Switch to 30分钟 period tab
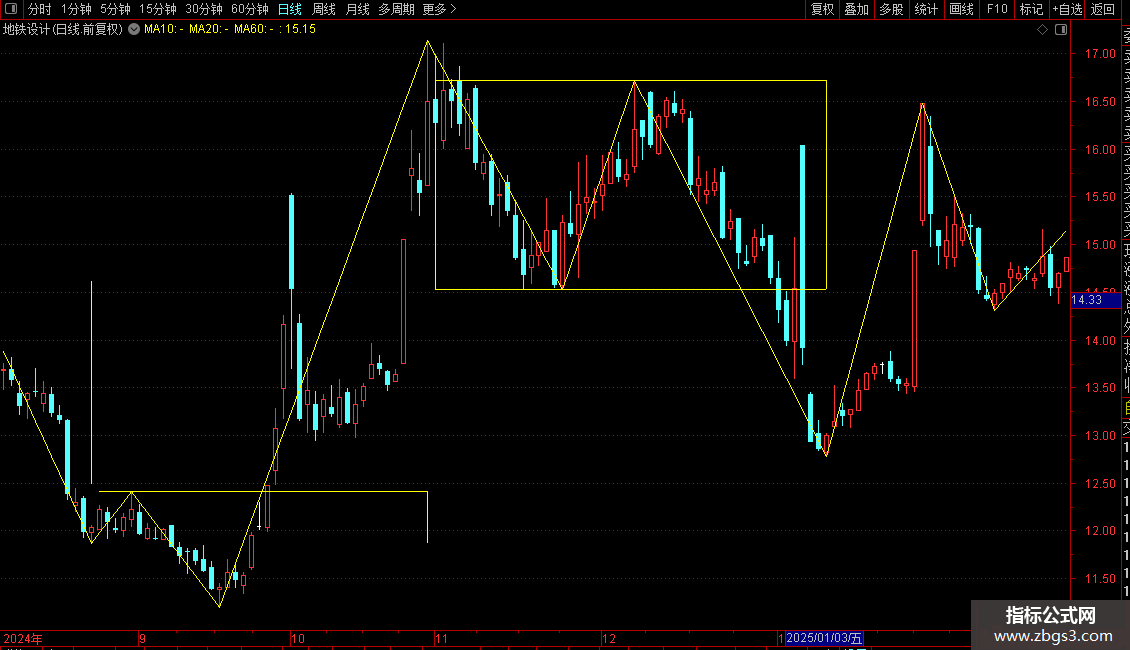The image size is (1130, 650). [204, 9]
